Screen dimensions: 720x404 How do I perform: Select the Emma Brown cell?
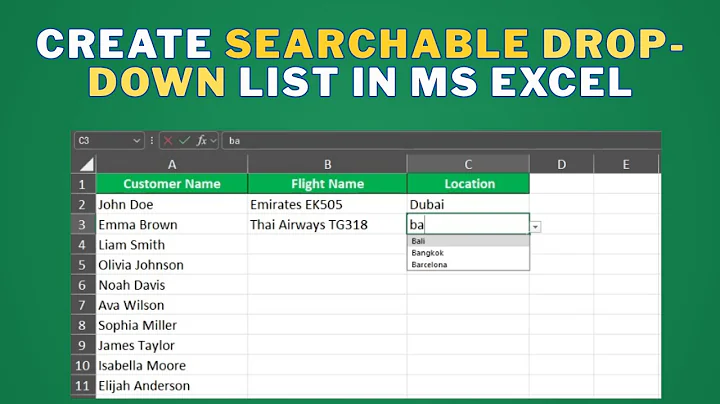click(x=172, y=224)
